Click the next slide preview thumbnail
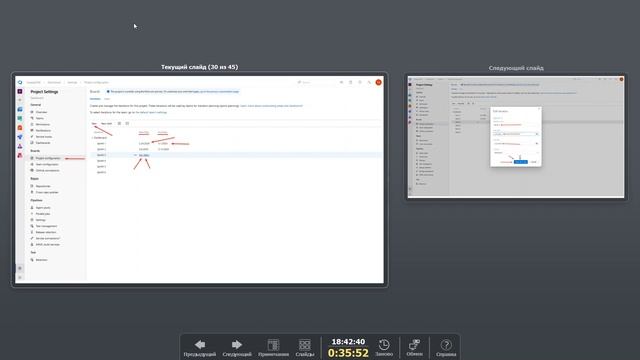The width and height of the screenshot is (640, 360). coord(516,137)
